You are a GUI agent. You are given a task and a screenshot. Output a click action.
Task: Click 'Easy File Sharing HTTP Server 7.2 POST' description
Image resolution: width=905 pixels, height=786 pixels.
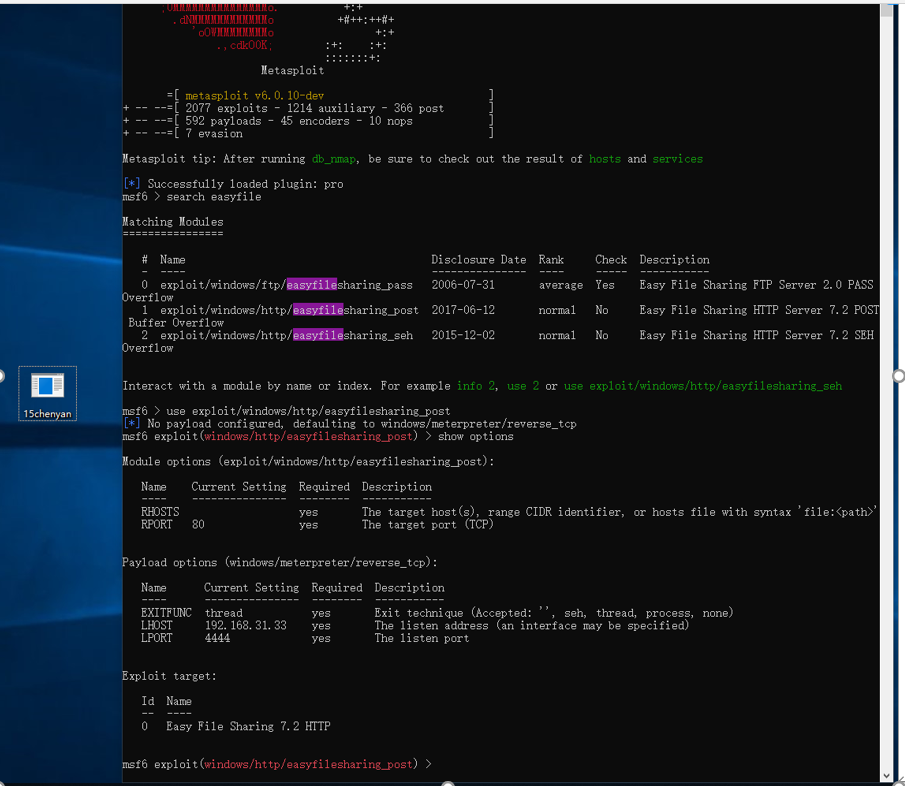coord(759,310)
